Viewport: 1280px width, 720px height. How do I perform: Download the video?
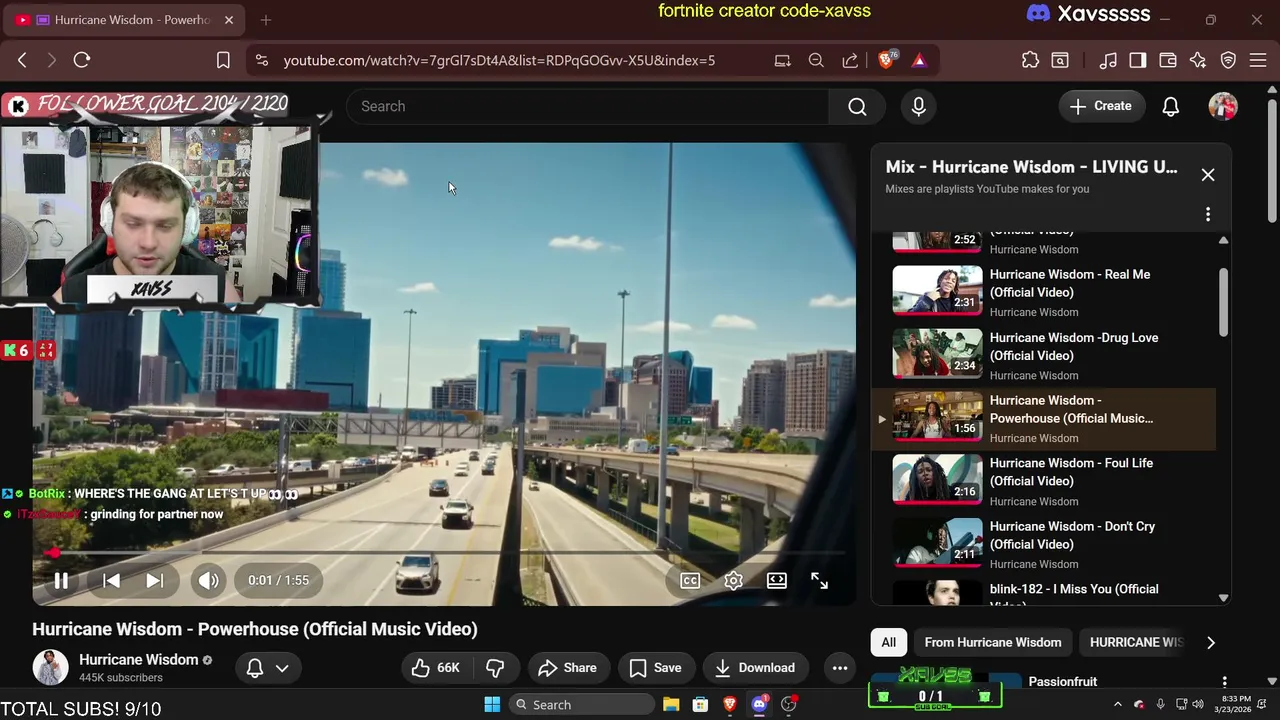[755, 668]
